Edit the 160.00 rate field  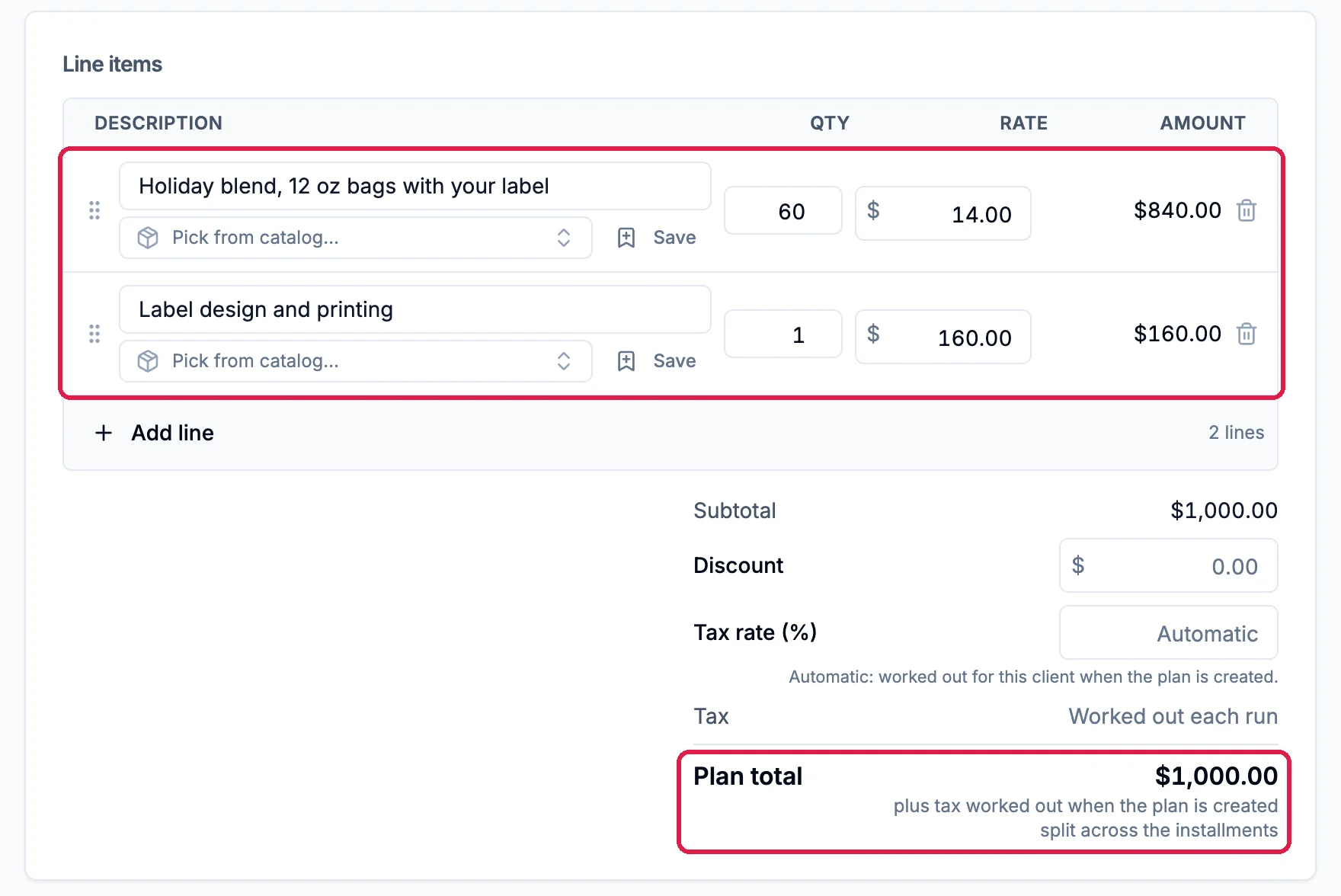pyautogui.click(x=943, y=337)
